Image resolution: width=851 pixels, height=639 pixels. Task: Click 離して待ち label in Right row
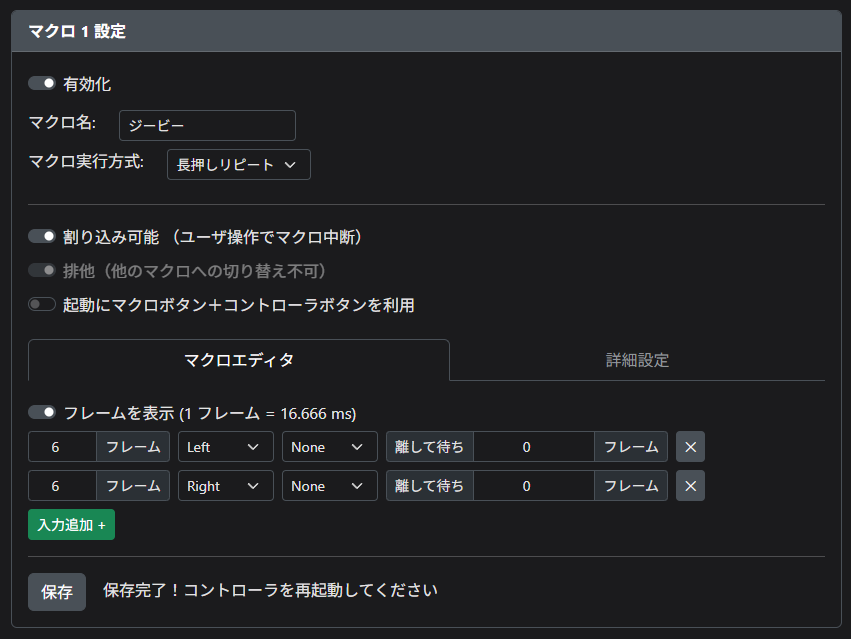point(429,486)
